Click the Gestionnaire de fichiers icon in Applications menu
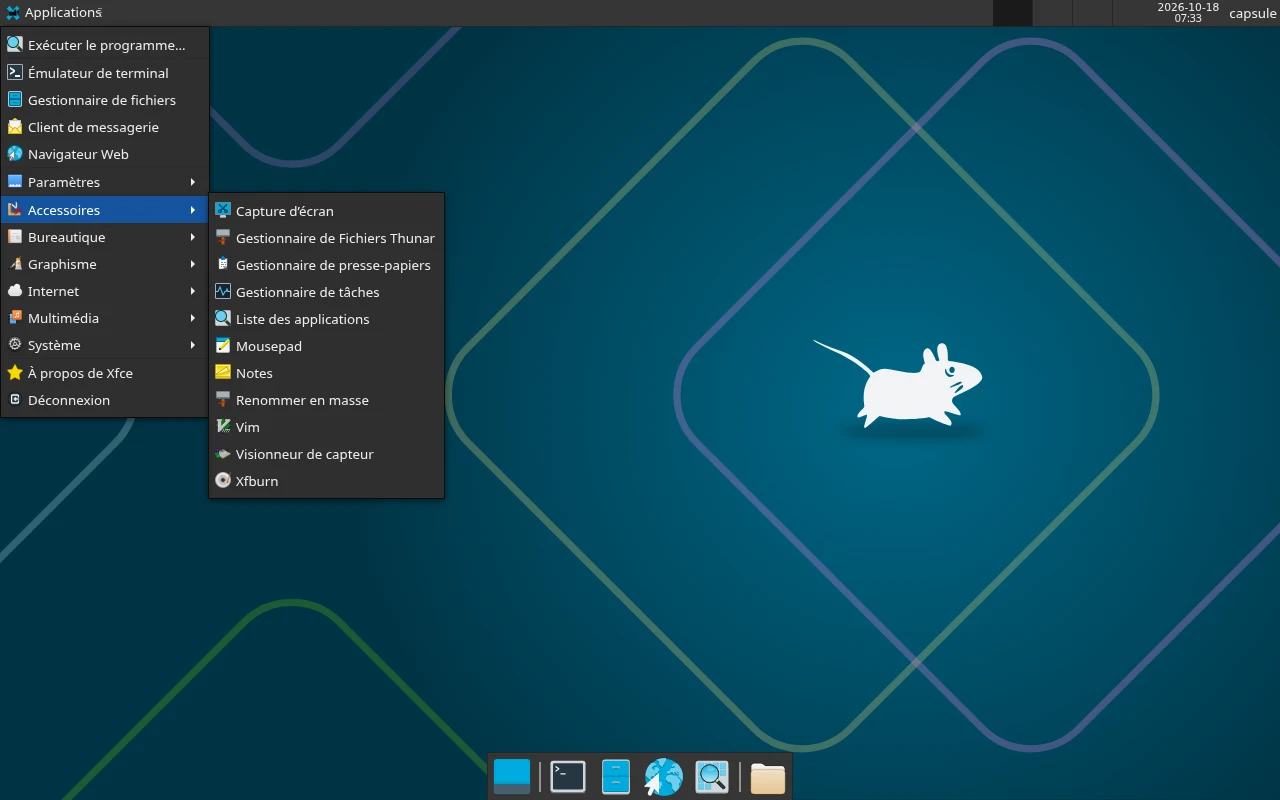The width and height of the screenshot is (1280, 800). [x=15, y=100]
